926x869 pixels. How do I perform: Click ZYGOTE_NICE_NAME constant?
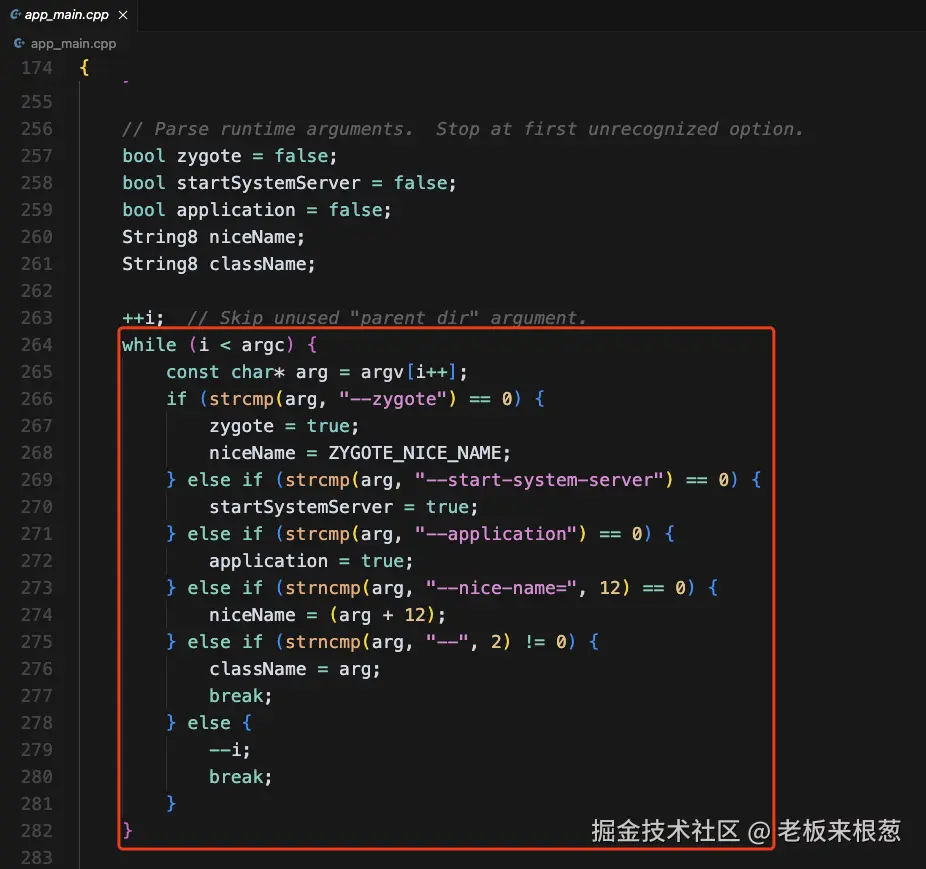click(x=415, y=453)
